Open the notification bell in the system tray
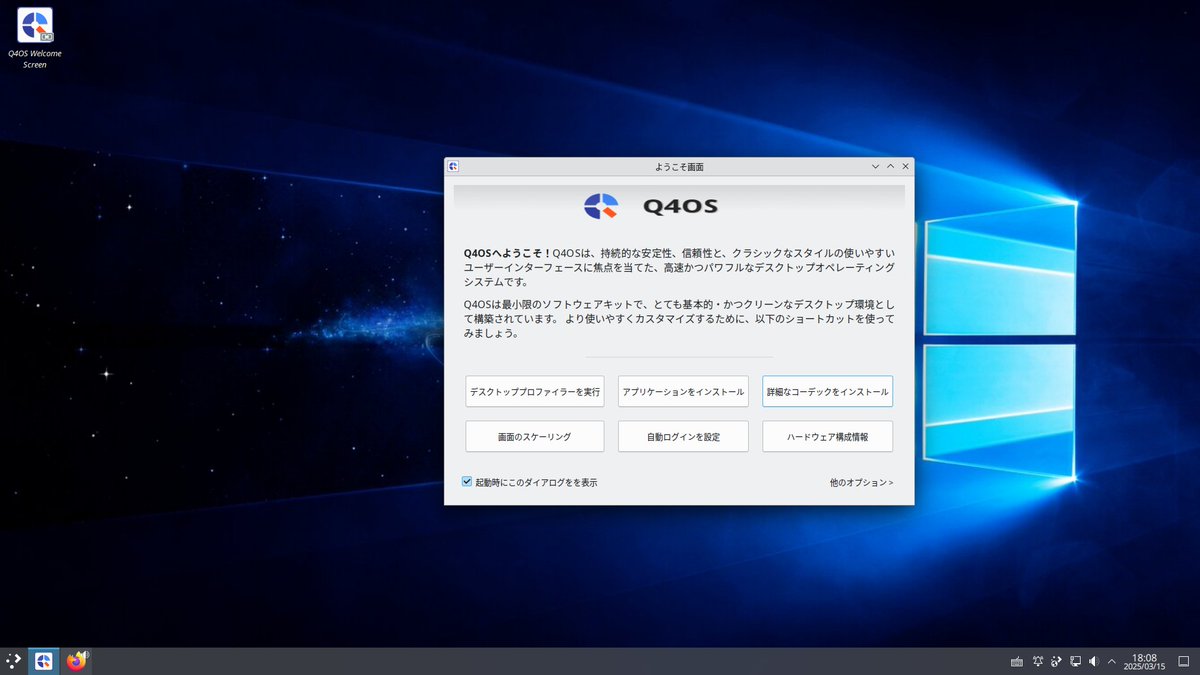Viewport: 1200px width, 675px height. [x=1038, y=661]
